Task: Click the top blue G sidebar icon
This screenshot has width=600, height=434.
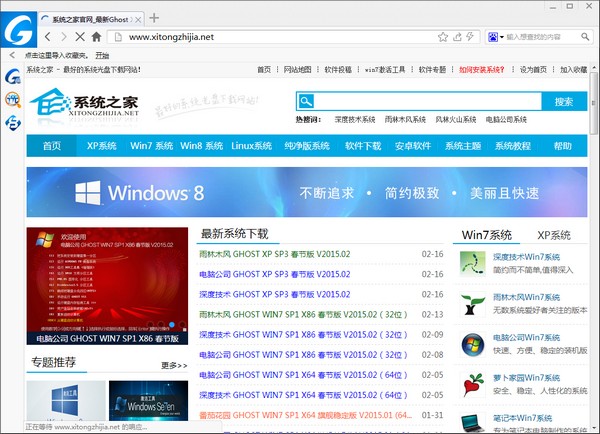Action: tap(14, 77)
